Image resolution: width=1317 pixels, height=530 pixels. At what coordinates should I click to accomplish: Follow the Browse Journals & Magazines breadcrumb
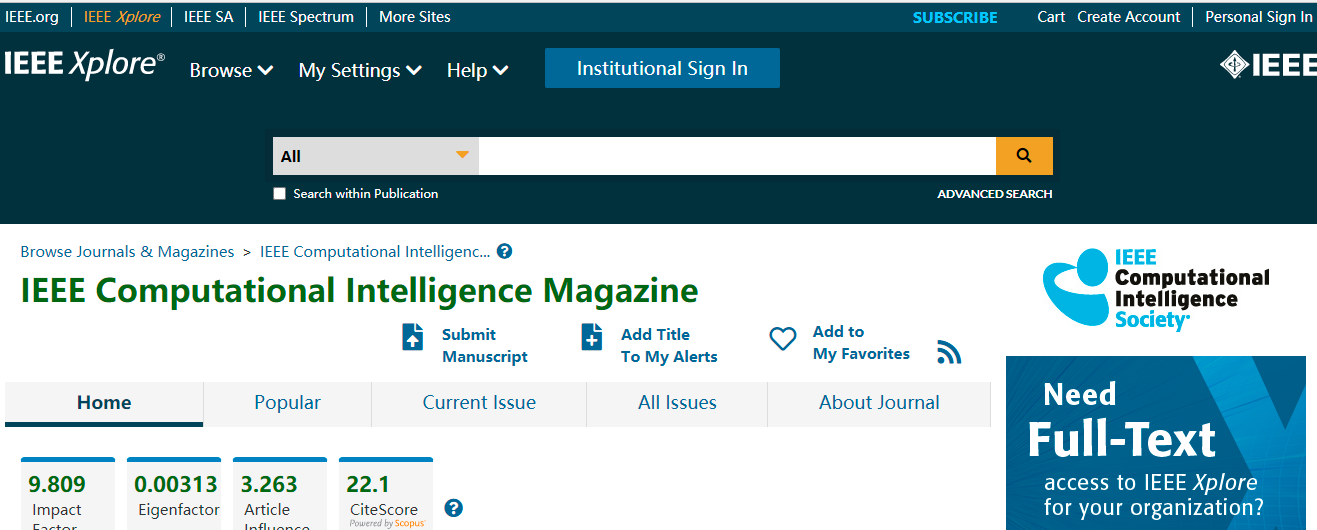coord(127,252)
